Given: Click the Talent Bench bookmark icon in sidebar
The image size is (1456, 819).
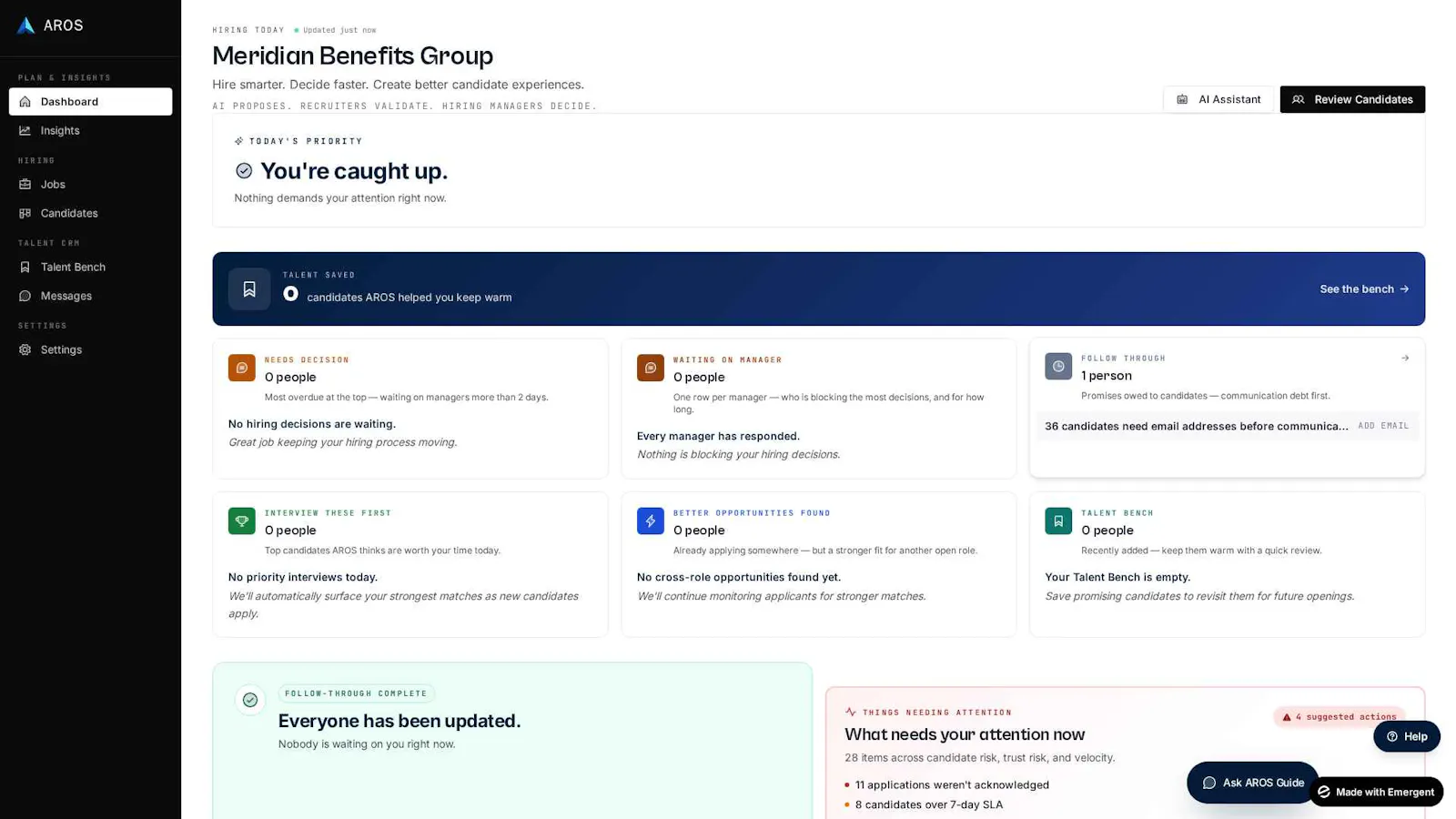Looking at the screenshot, I should (x=25, y=267).
